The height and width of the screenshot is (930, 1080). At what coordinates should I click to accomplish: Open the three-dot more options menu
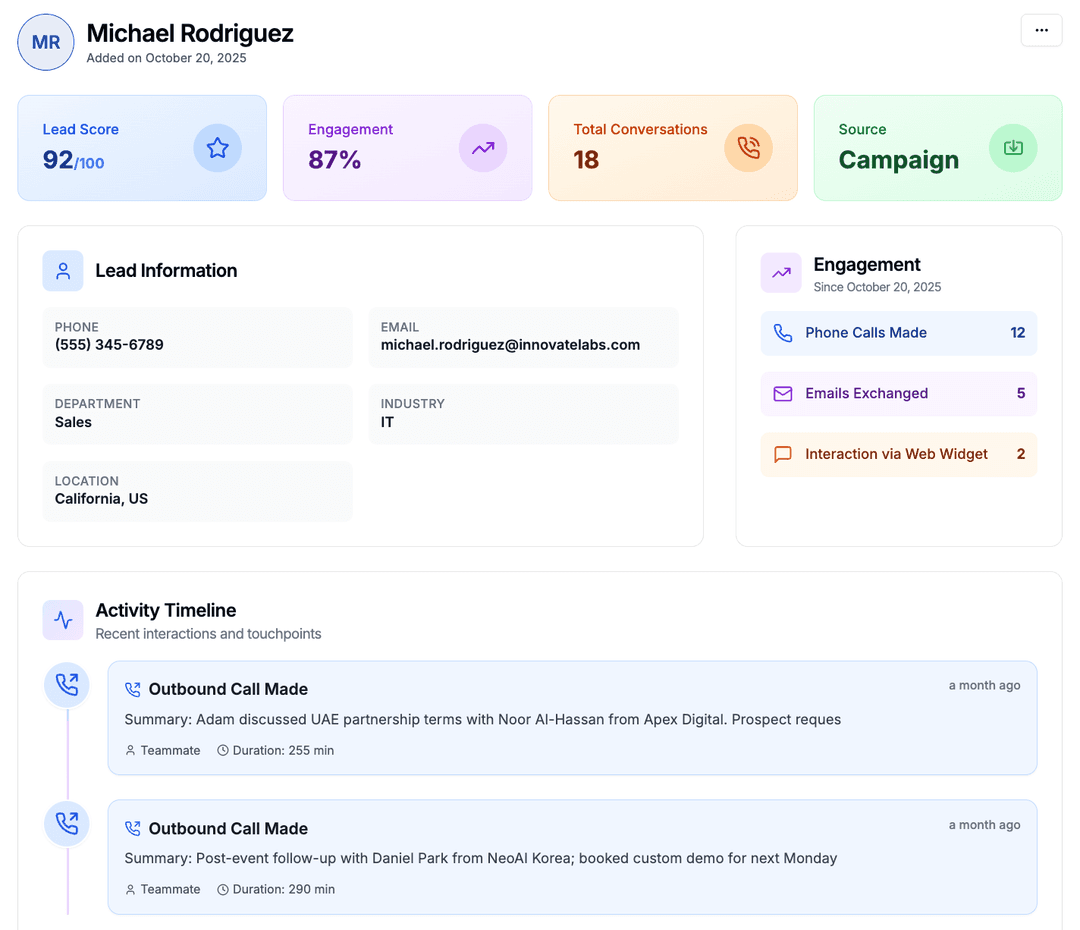(x=1041, y=30)
